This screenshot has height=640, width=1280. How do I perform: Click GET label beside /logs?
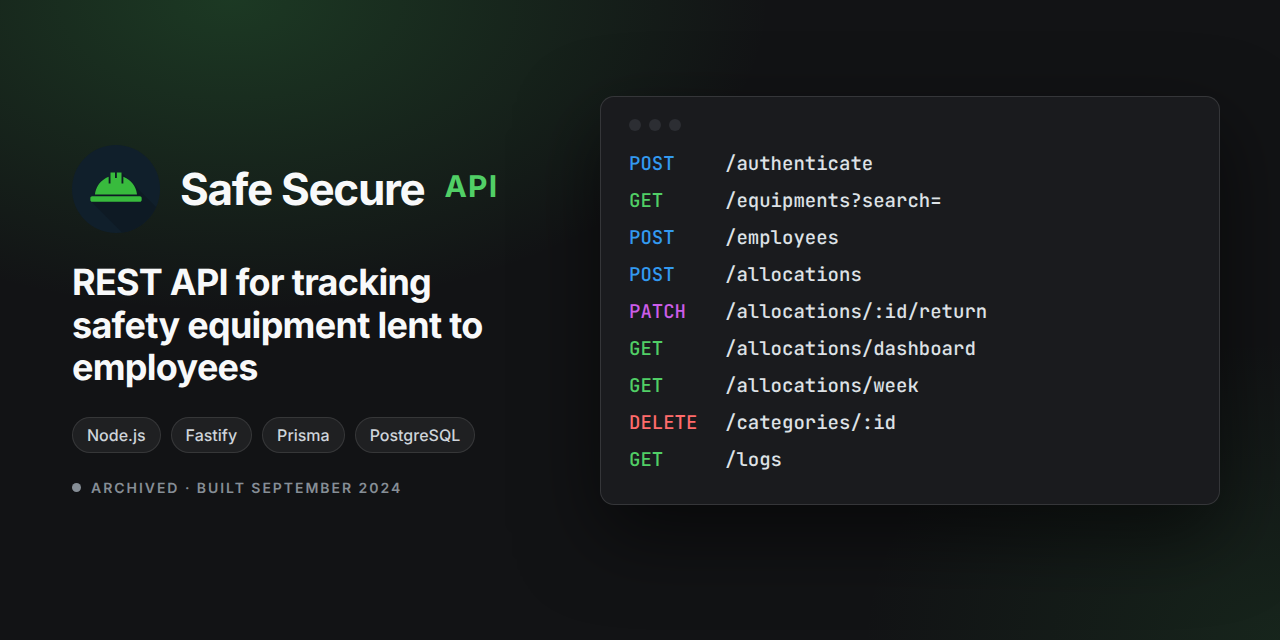point(646,459)
